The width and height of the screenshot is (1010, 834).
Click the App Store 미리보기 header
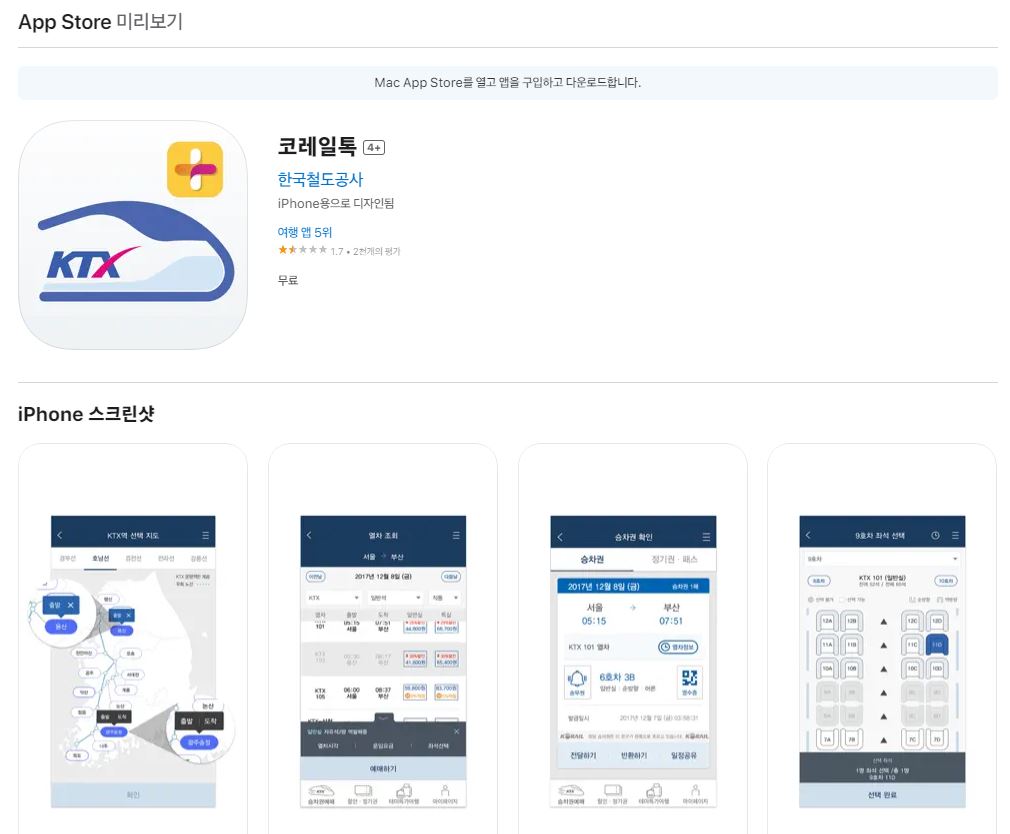[x=100, y=21]
